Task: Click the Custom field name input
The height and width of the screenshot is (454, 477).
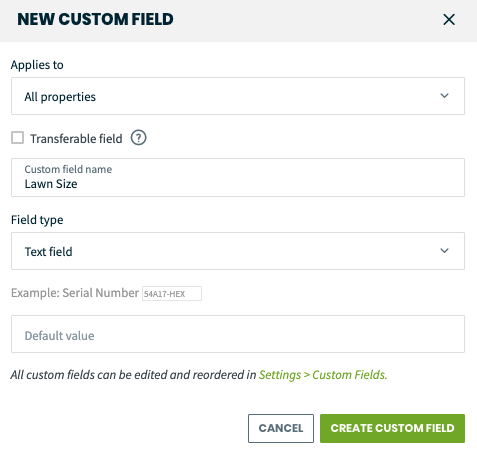Action: [x=238, y=177]
